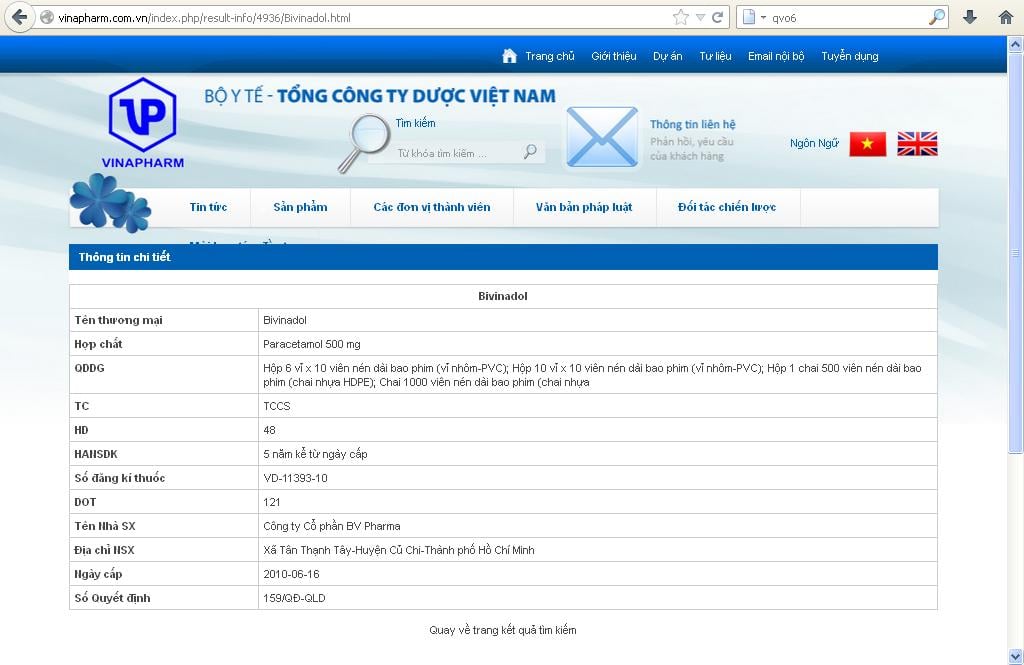Switch language to Vietnamese flag
Viewport: 1024px width, 665px height.
click(867, 144)
